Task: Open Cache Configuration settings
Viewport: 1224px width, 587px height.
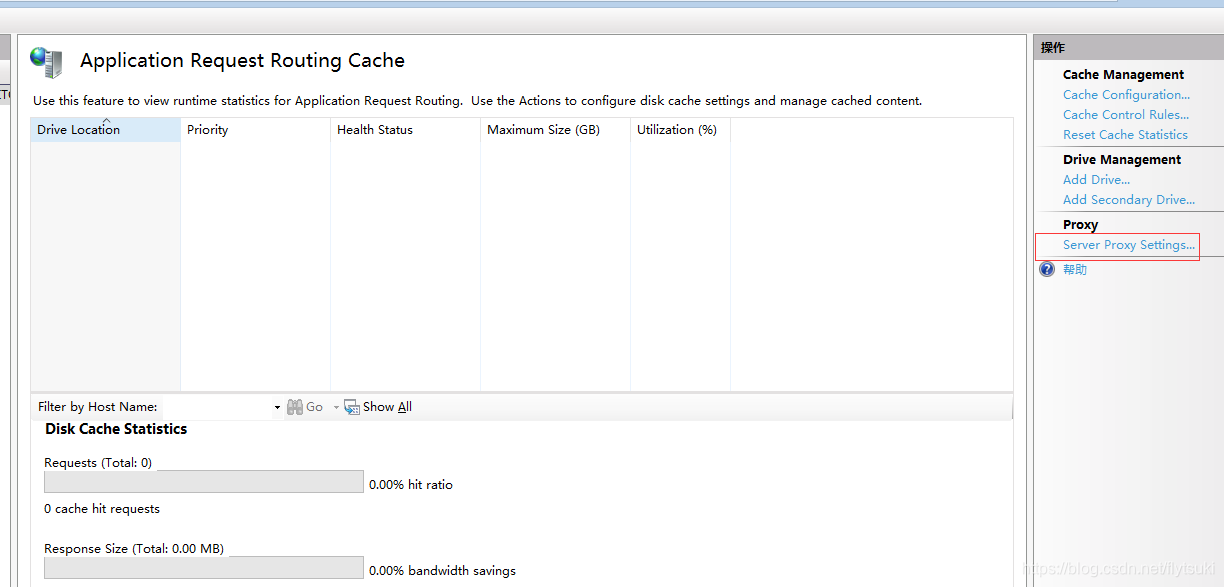Action: pyautogui.click(x=1126, y=95)
